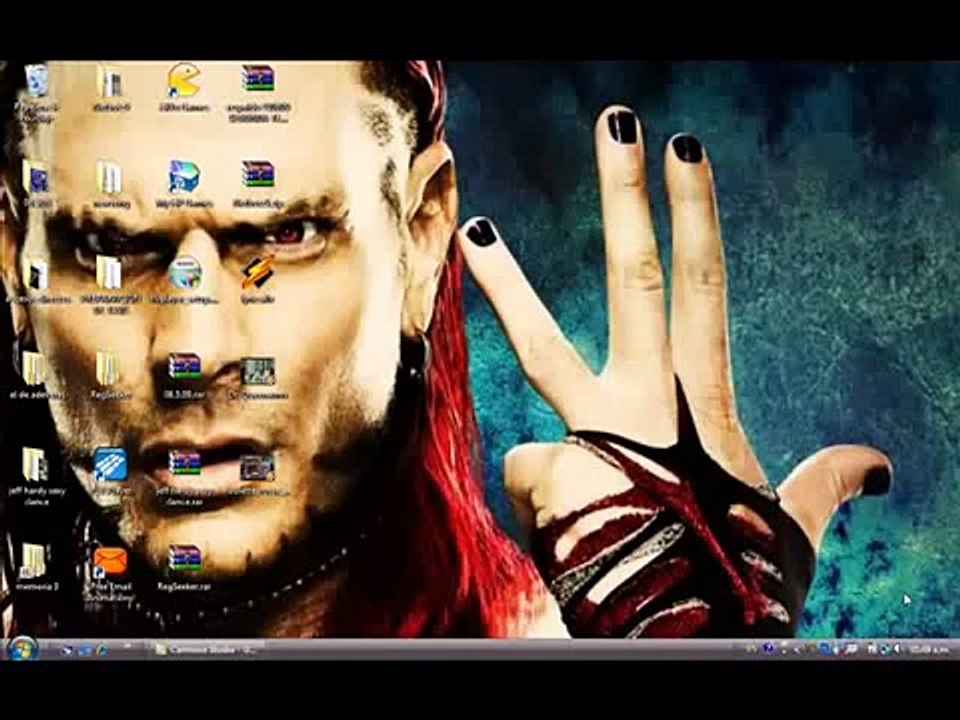Viewport: 960px width, 720px height.
Task: Select the folder left of the round setup icon
Action: (x=110, y=273)
